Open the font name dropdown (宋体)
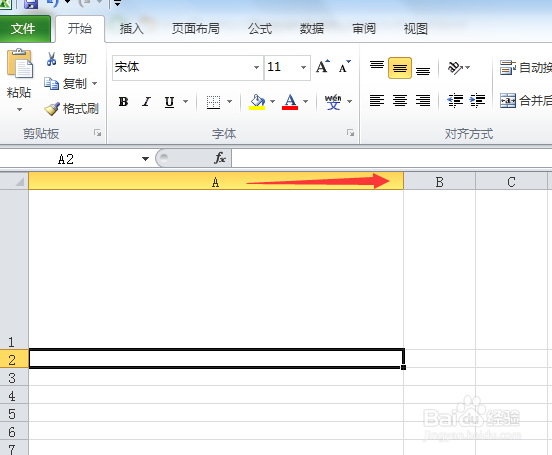Screen dimensions: 552x455 (256, 67)
